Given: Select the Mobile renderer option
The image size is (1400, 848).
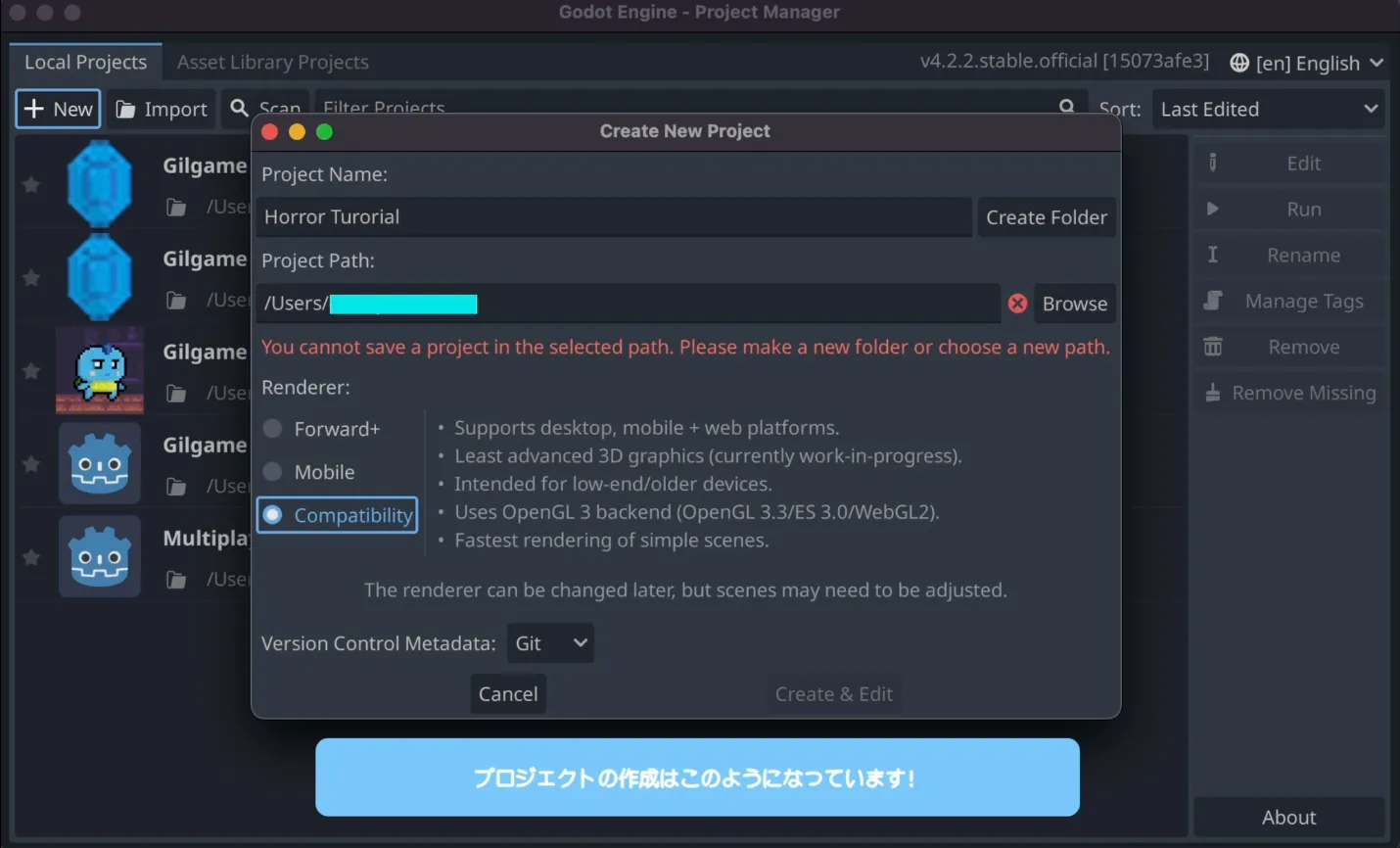Looking at the screenshot, I should click(273, 472).
